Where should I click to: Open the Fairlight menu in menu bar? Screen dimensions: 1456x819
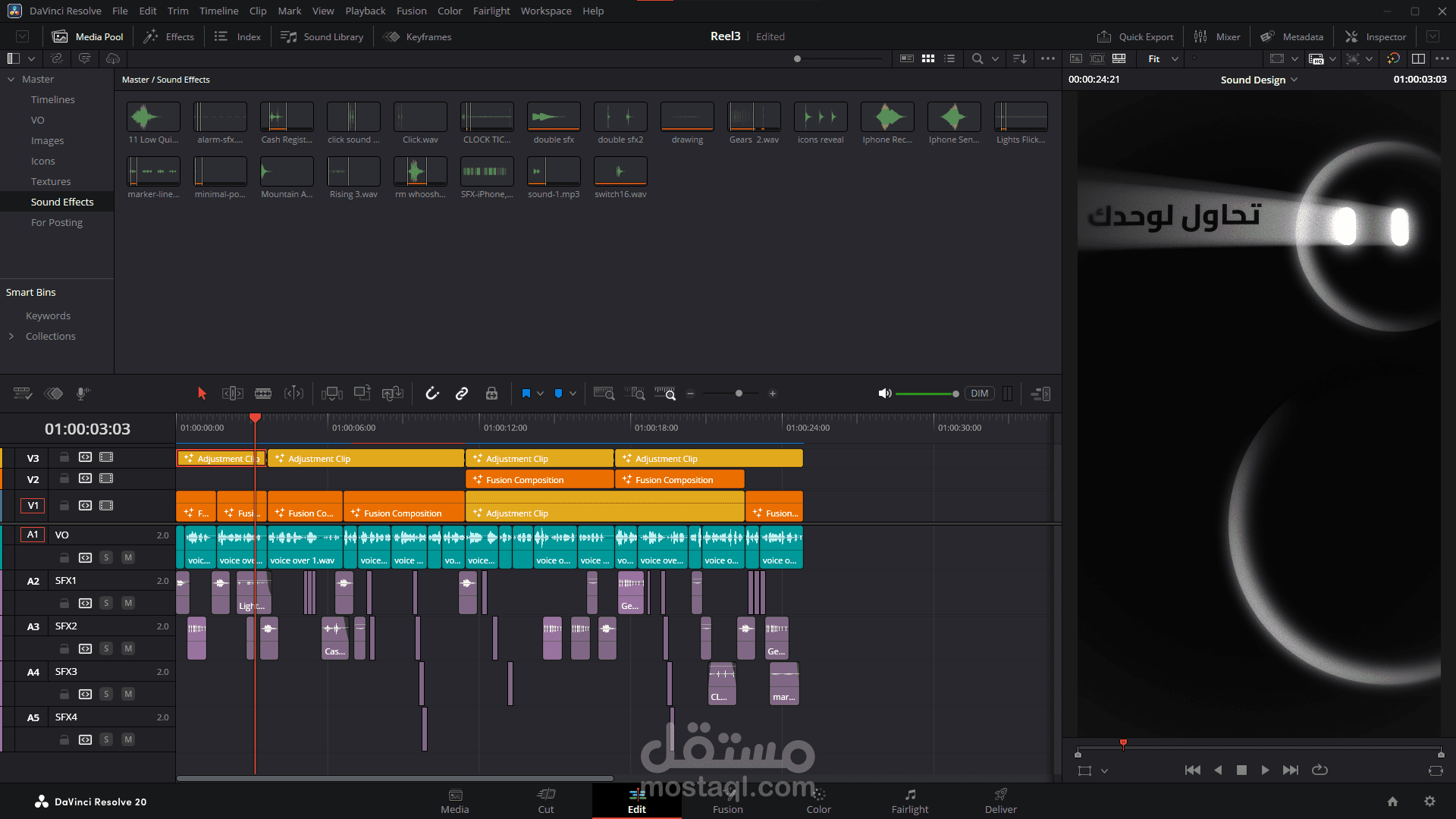[x=491, y=11]
